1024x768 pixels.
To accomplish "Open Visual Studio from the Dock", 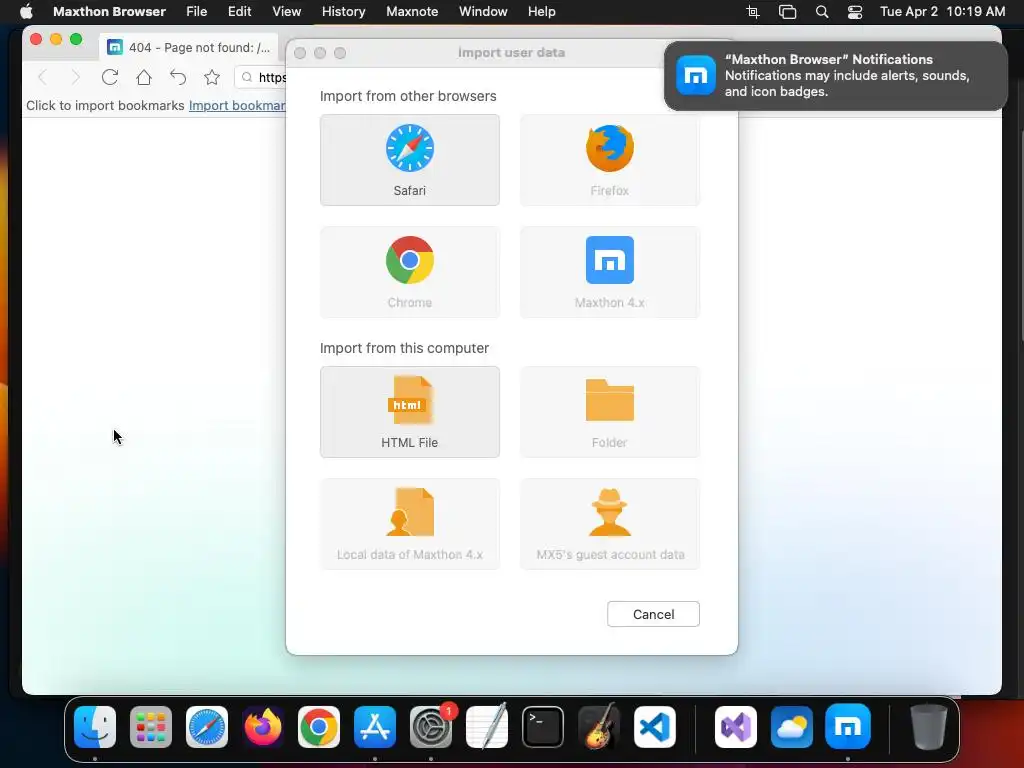I will point(736,727).
